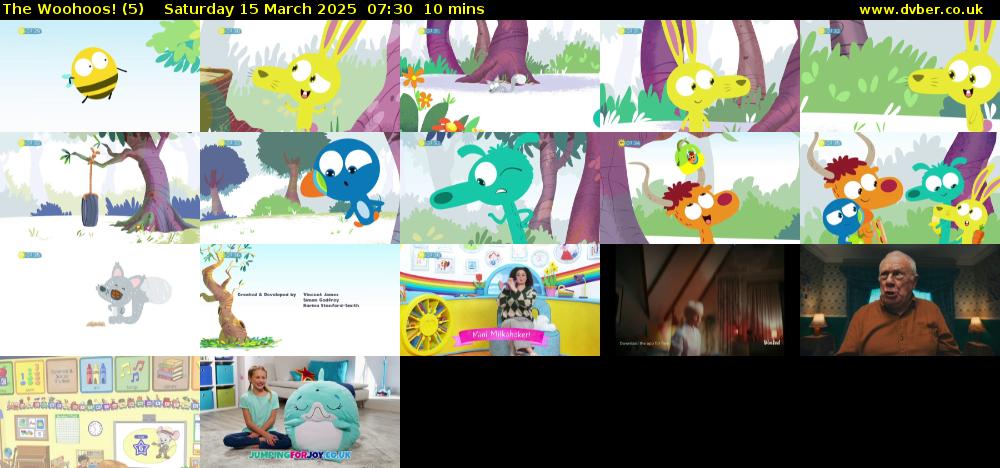This screenshot has height=468, width=1000.
Task: Click the blue bird with orange beak frame
Action: coord(300,188)
